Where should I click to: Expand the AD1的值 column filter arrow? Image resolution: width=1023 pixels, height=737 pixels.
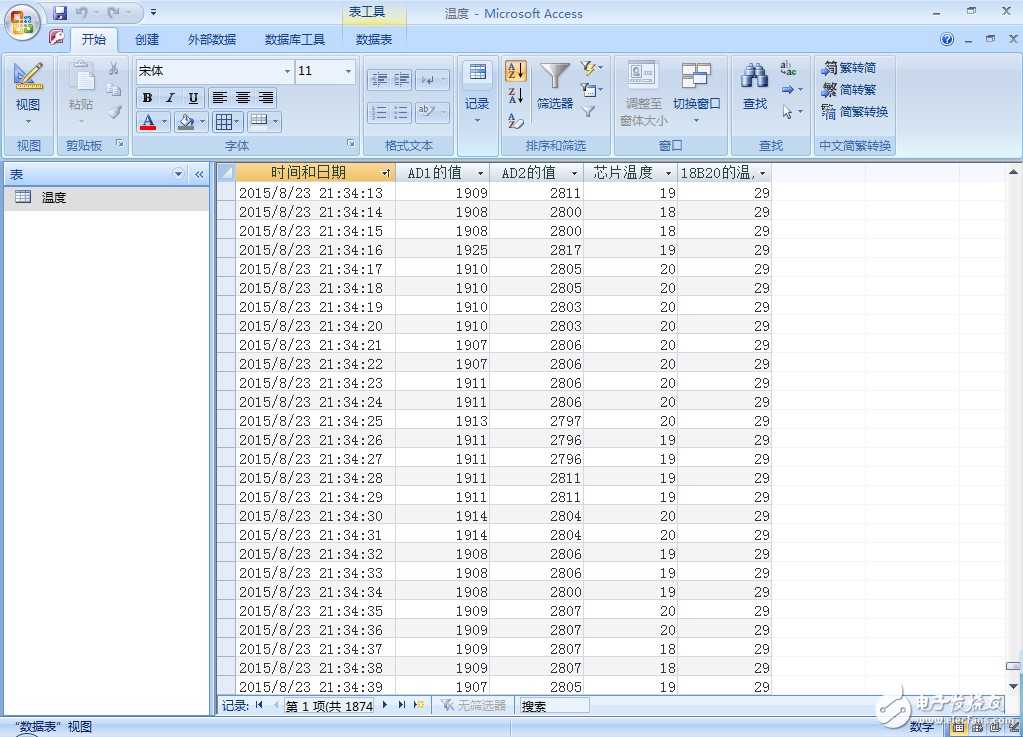(x=481, y=173)
